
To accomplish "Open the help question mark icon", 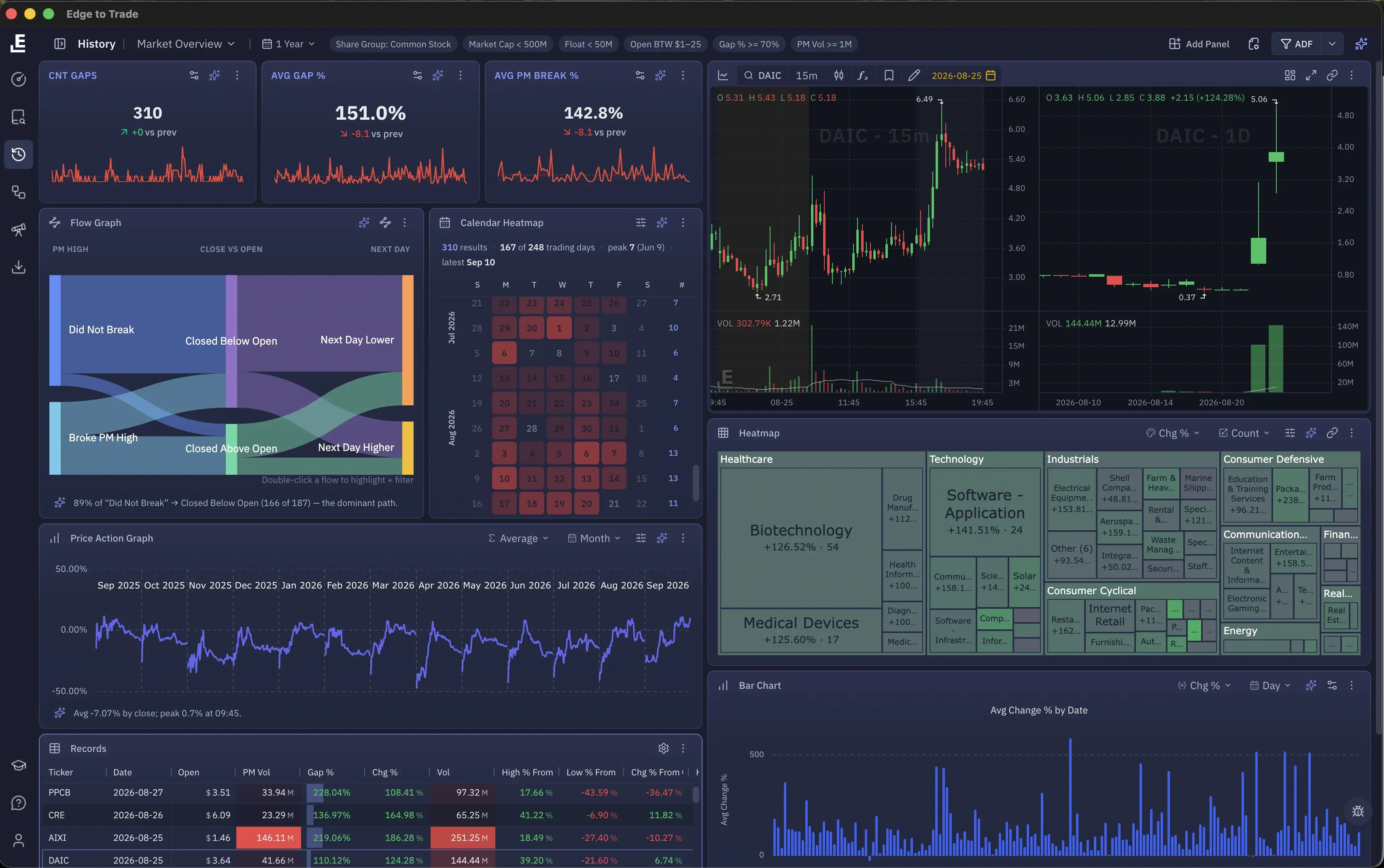I will point(18,802).
